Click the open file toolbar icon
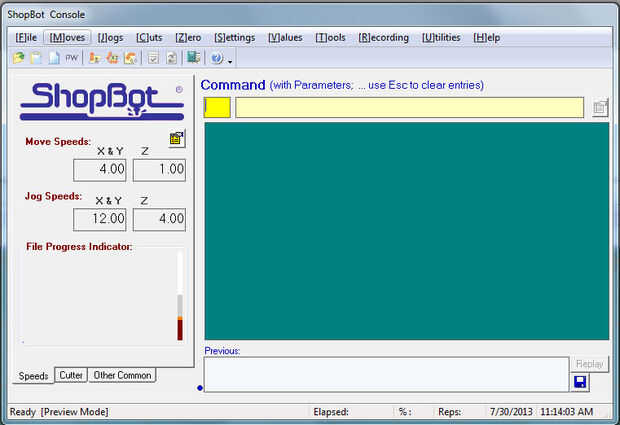Viewport: 620px width, 425px height. click(x=19, y=58)
